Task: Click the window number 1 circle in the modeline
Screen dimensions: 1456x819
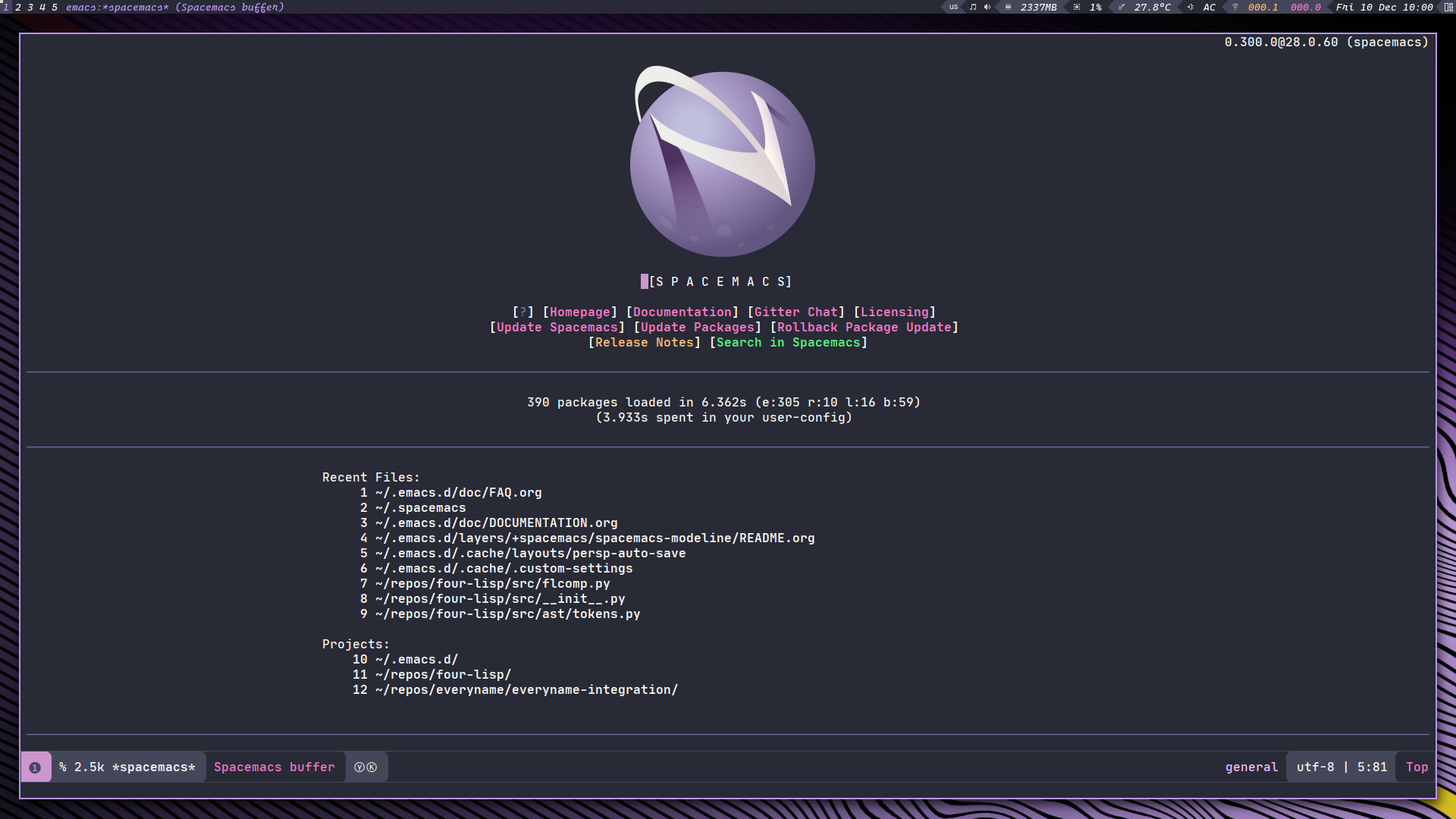Action: click(x=33, y=767)
